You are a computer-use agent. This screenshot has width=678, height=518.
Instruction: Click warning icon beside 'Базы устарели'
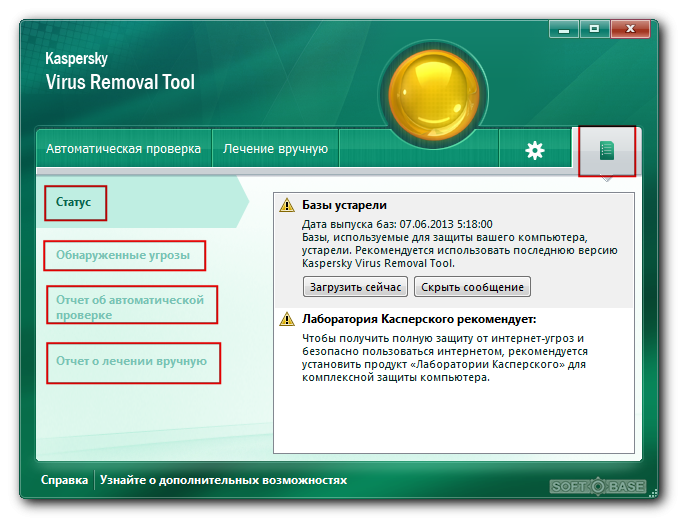click(287, 205)
